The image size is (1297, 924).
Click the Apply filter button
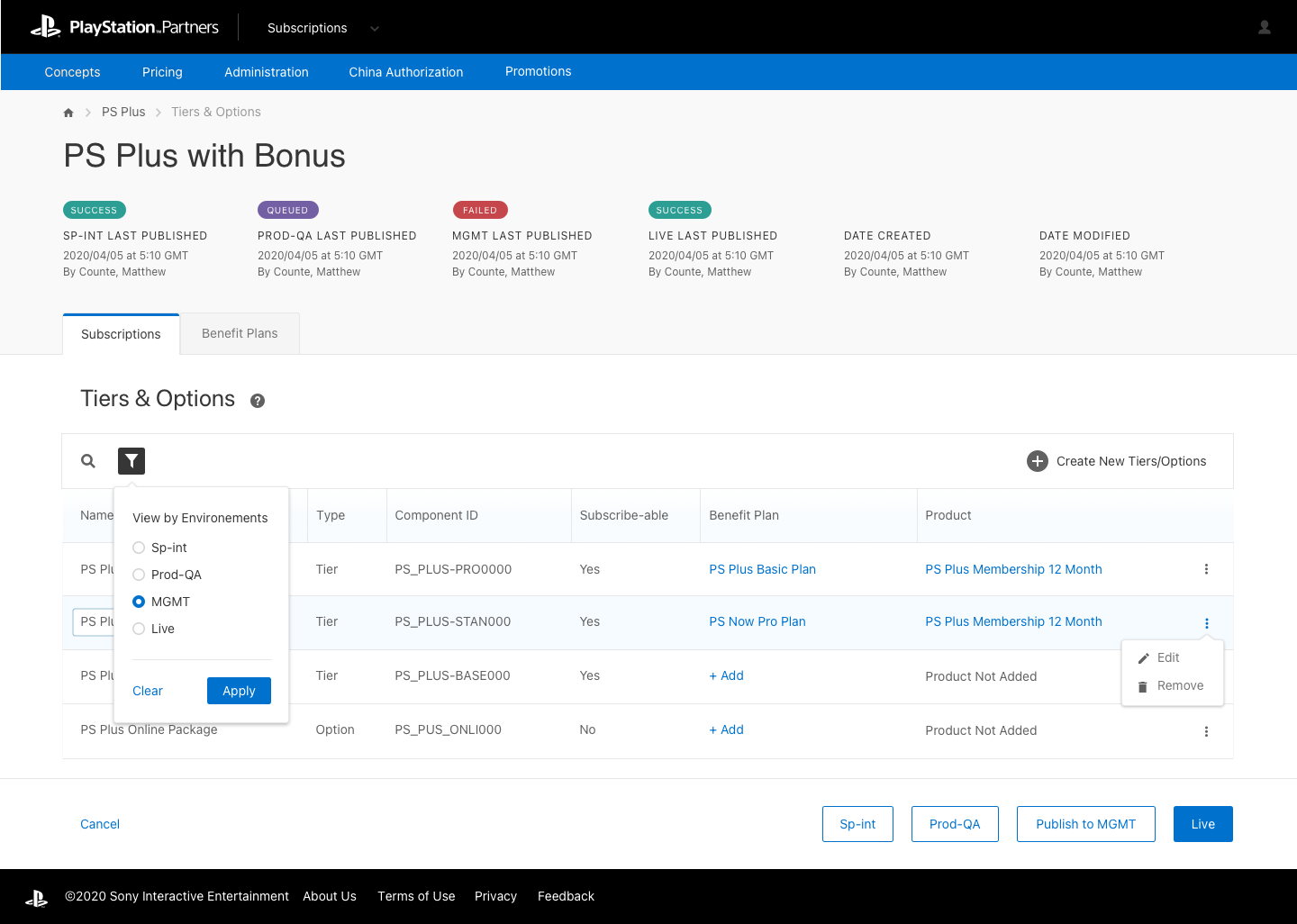(239, 691)
